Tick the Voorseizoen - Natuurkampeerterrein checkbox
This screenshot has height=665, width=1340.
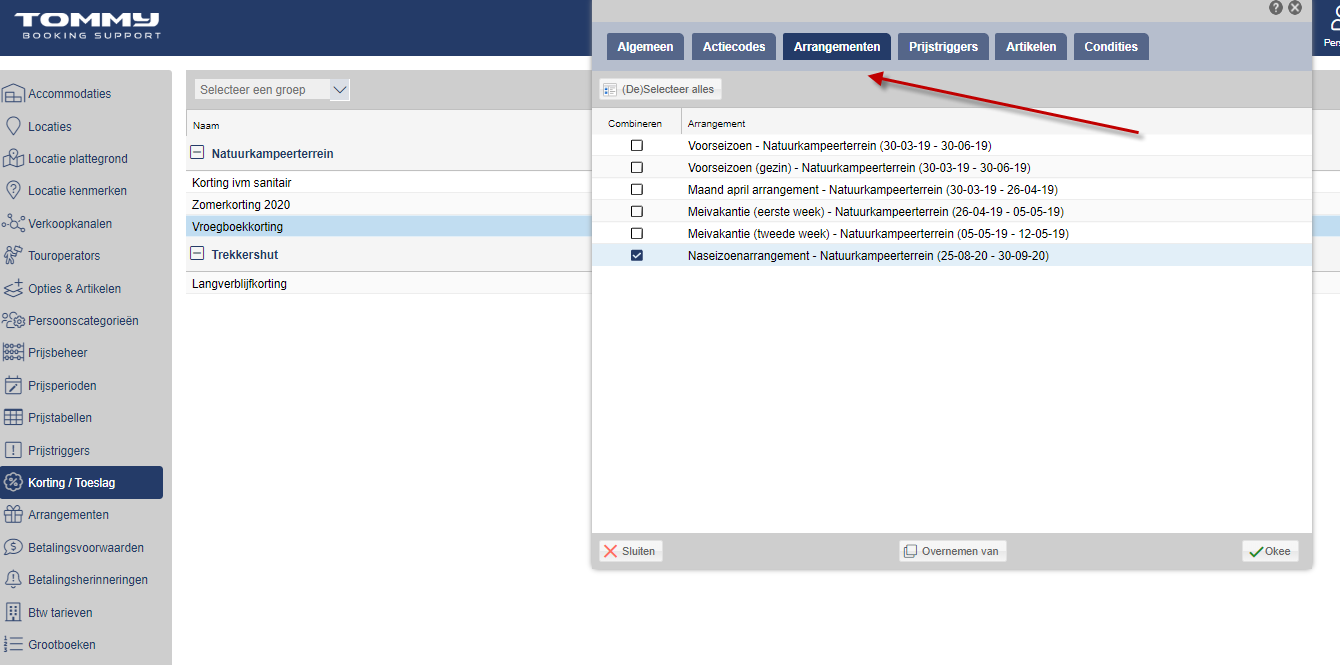(x=637, y=146)
